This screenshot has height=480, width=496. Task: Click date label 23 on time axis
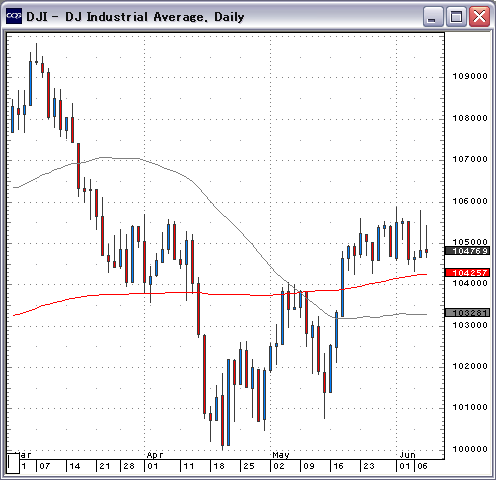pyautogui.click(x=369, y=466)
